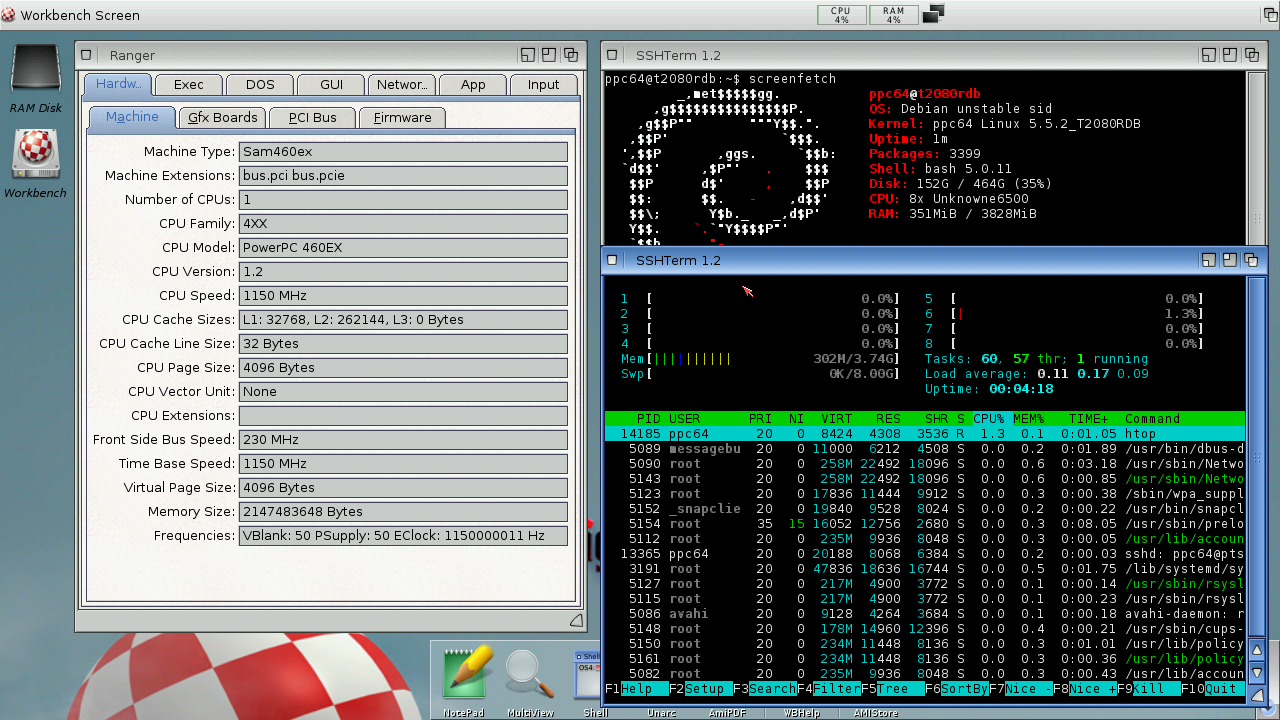Click the Machine Type field showing Sam460ex
Viewport: 1280px width, 720px height.
(x=403, y=152)
